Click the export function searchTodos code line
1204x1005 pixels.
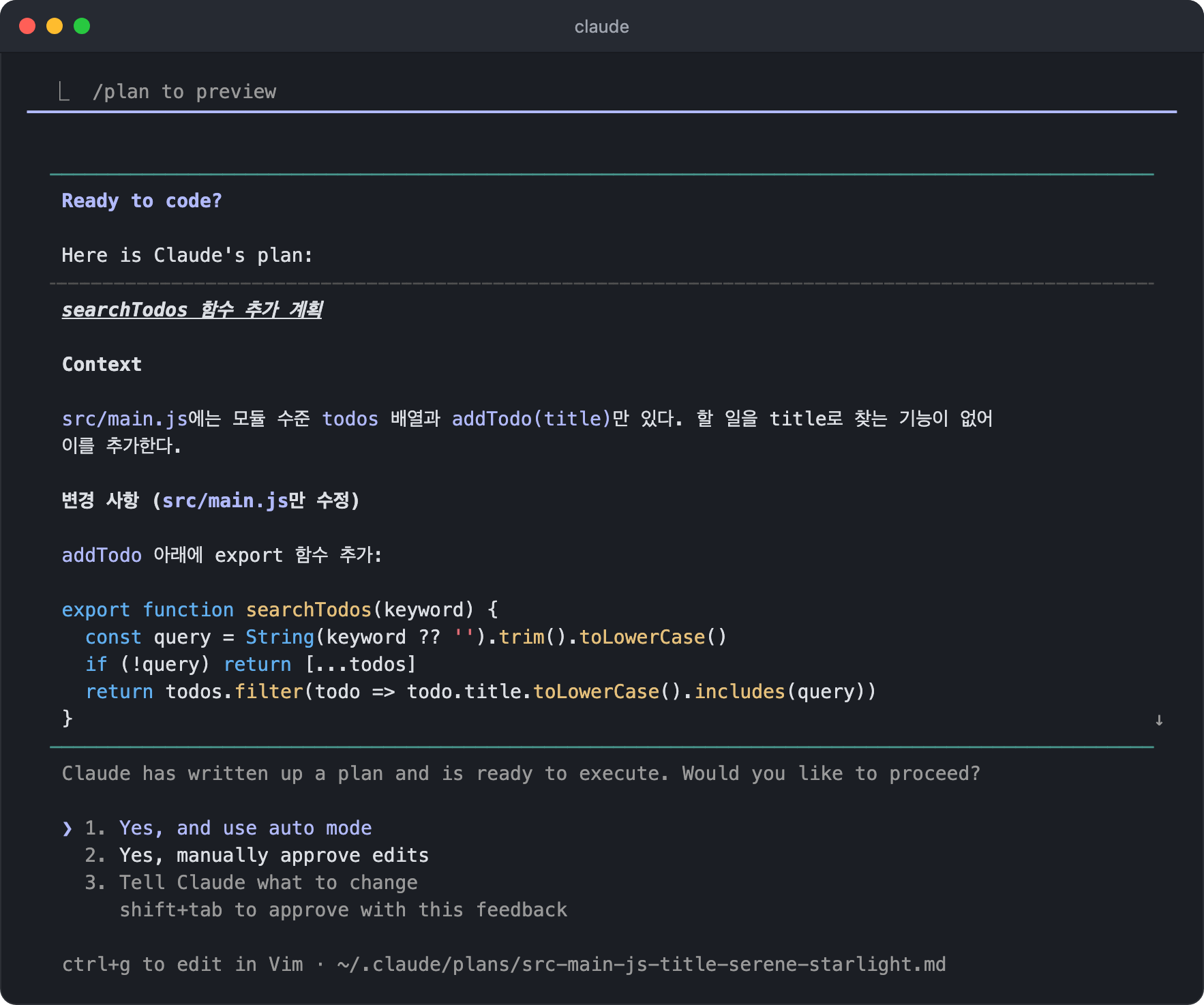tap(280, 610)
